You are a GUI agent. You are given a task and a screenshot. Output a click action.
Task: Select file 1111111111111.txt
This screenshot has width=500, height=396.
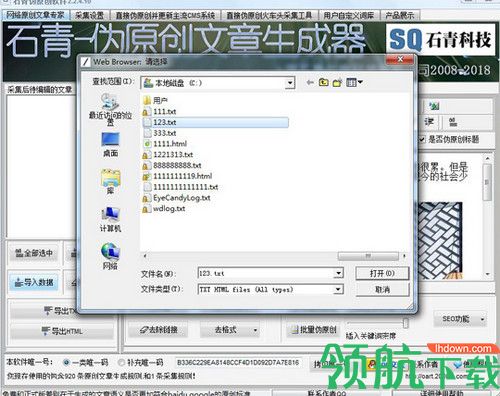click(181, 187)
